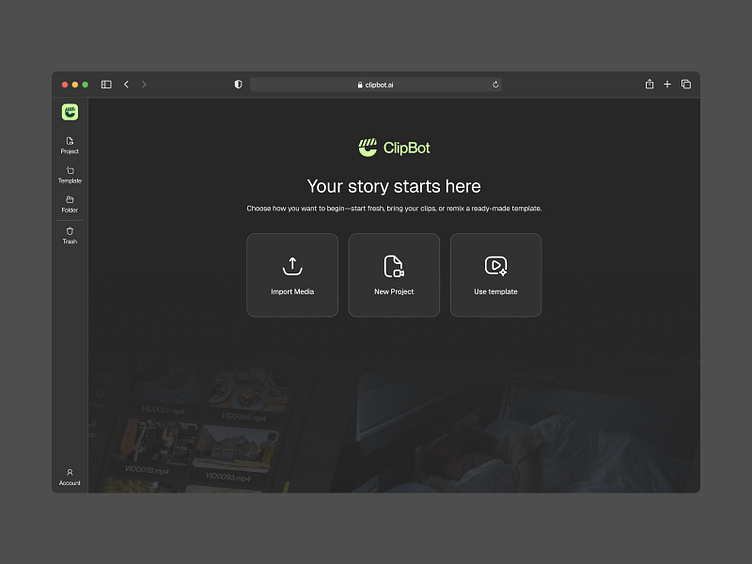Click the 'Choose how you want to begin' subtitle
Viewport: 752px width, 564px height.
[x=394, y=208]
